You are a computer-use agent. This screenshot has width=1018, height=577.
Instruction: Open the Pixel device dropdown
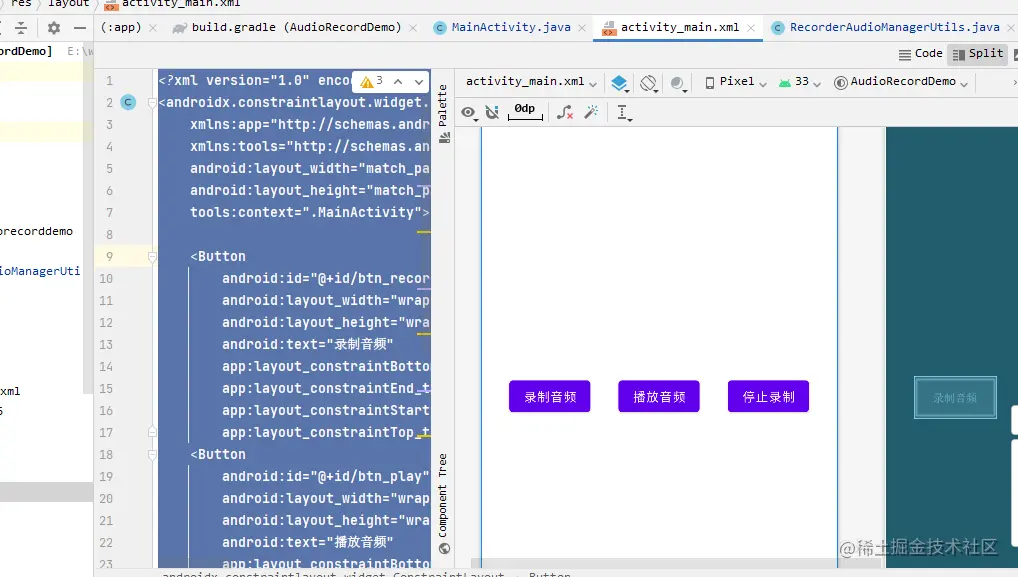(x=736, y=82)
